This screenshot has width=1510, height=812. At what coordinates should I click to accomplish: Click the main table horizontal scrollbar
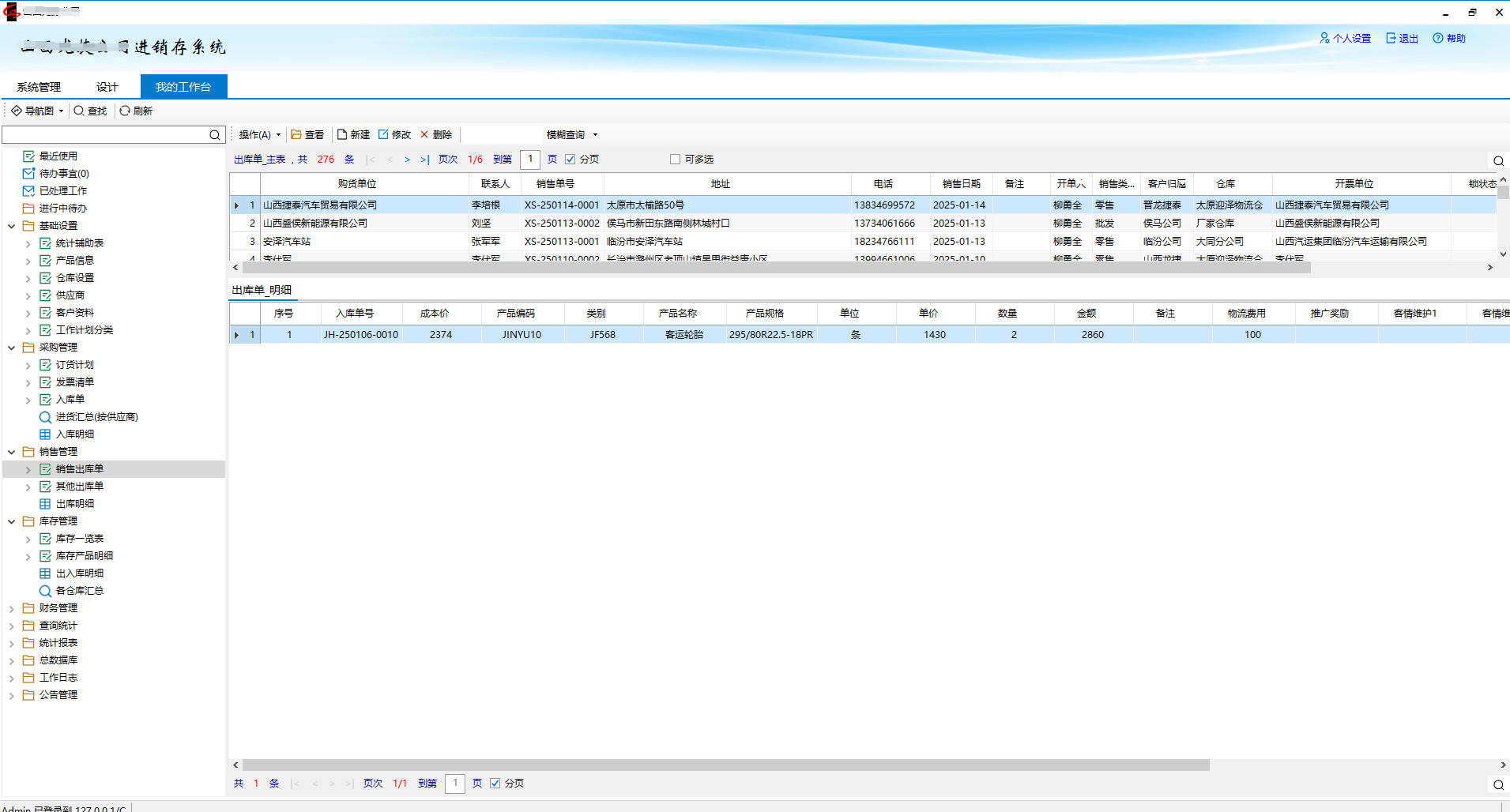(x=774, y=268)
